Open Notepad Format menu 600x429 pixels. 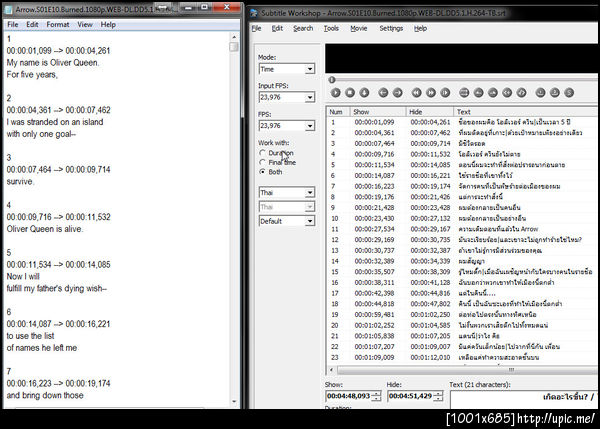[x=58, y=24]
